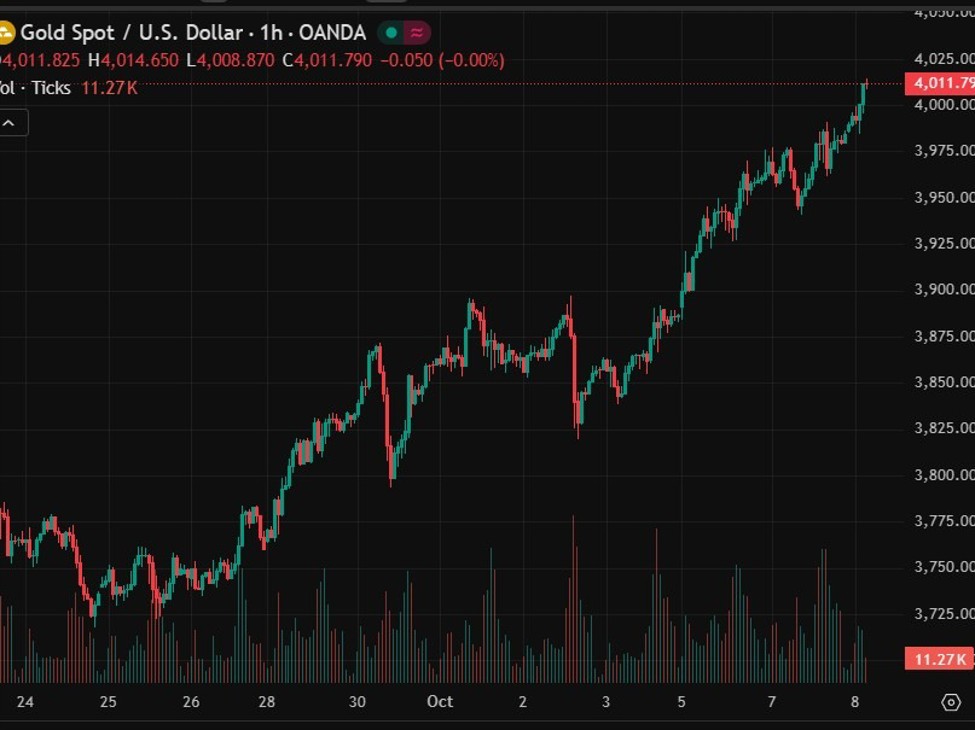The width and height of the screenshot is (975, 730).
Task: Click the Vol · Ticks indicator label
Action: pyautogui.click(x=35, y=88)
